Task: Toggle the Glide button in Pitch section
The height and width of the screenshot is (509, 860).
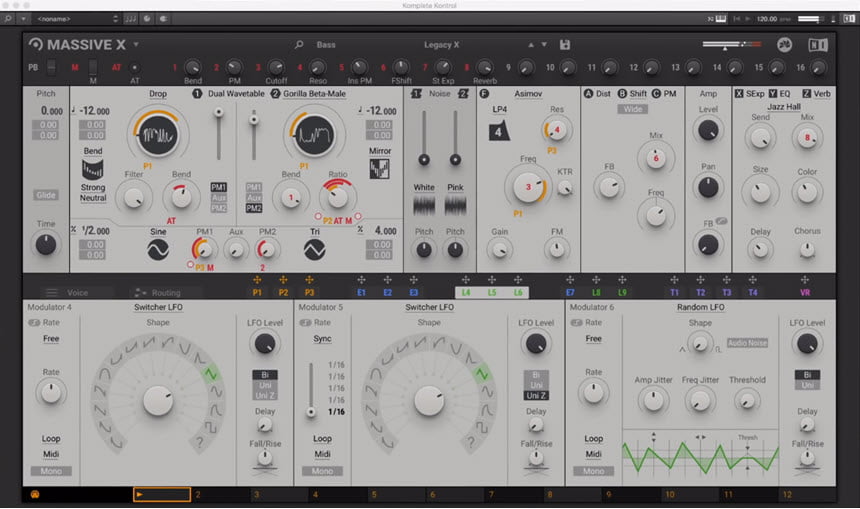Action: click(46, 195)
